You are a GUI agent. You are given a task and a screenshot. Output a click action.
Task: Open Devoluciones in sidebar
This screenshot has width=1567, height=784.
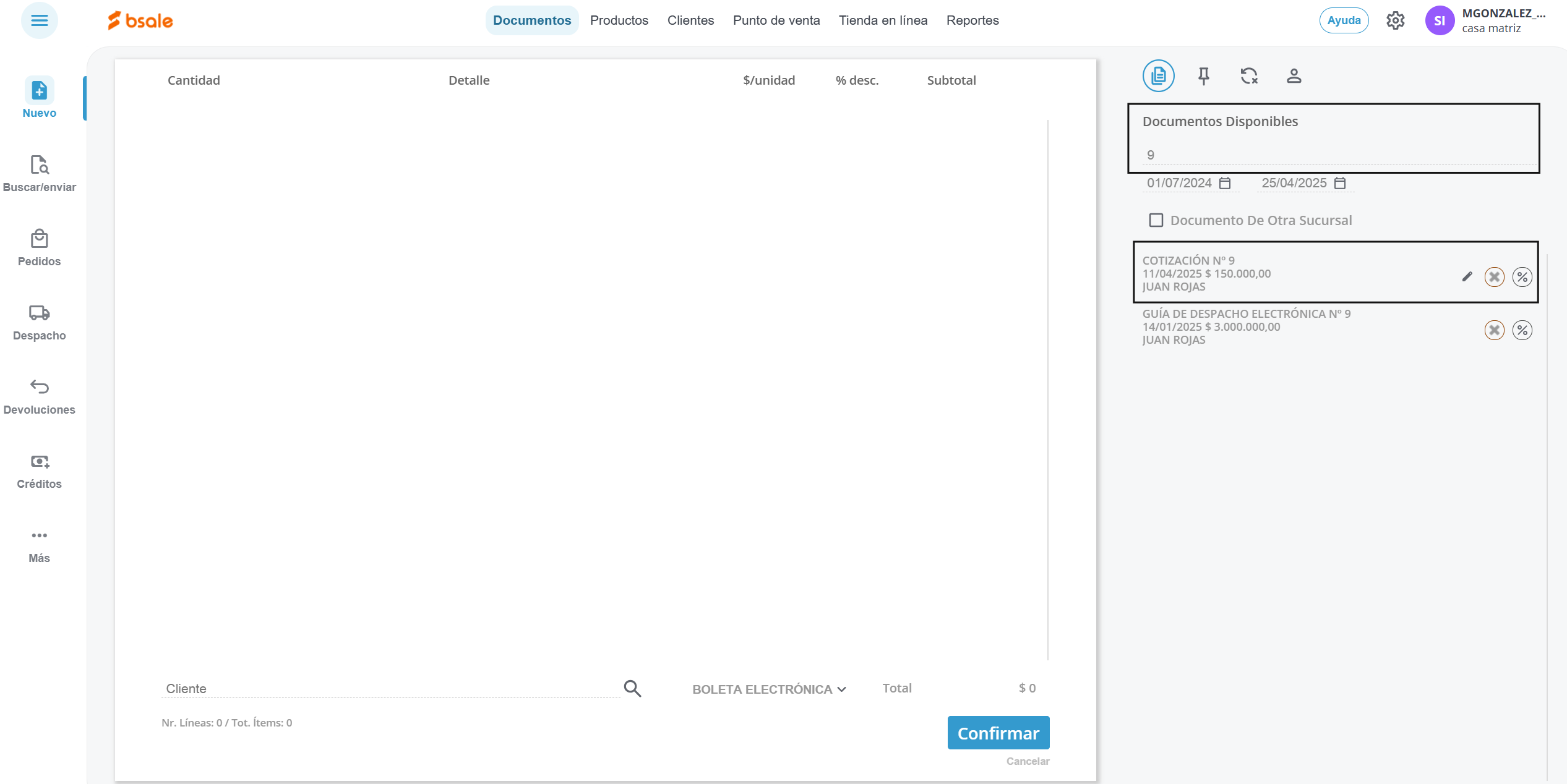(x=39, y=396)
